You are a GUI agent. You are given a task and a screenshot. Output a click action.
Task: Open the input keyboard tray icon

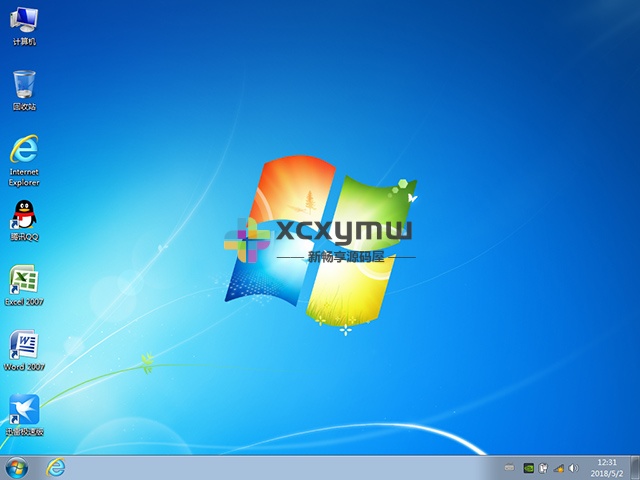tap(509, 467)
